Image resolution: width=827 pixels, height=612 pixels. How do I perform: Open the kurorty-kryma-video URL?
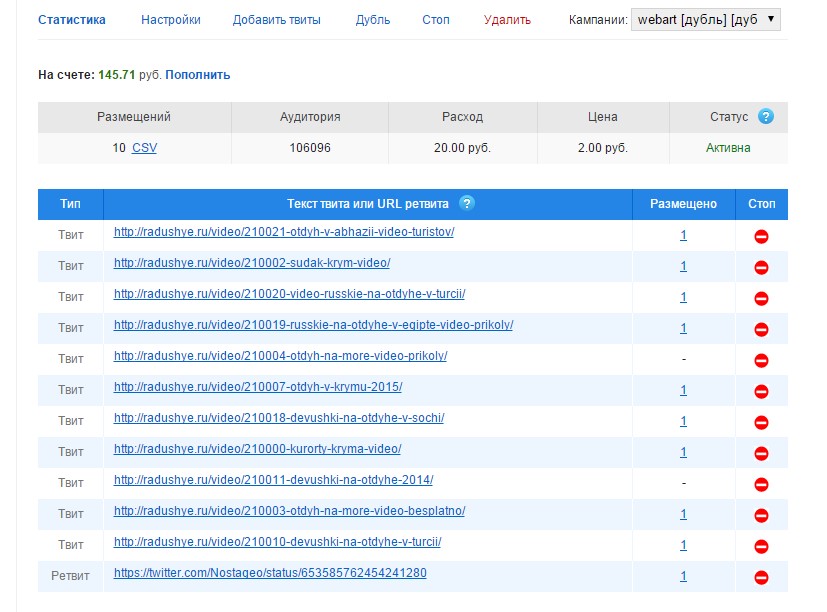[x=257, y=449]
